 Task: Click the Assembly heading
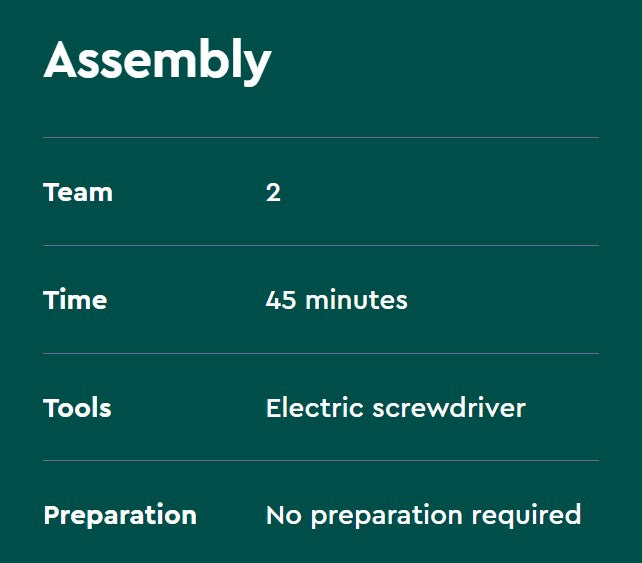[157, 61]
